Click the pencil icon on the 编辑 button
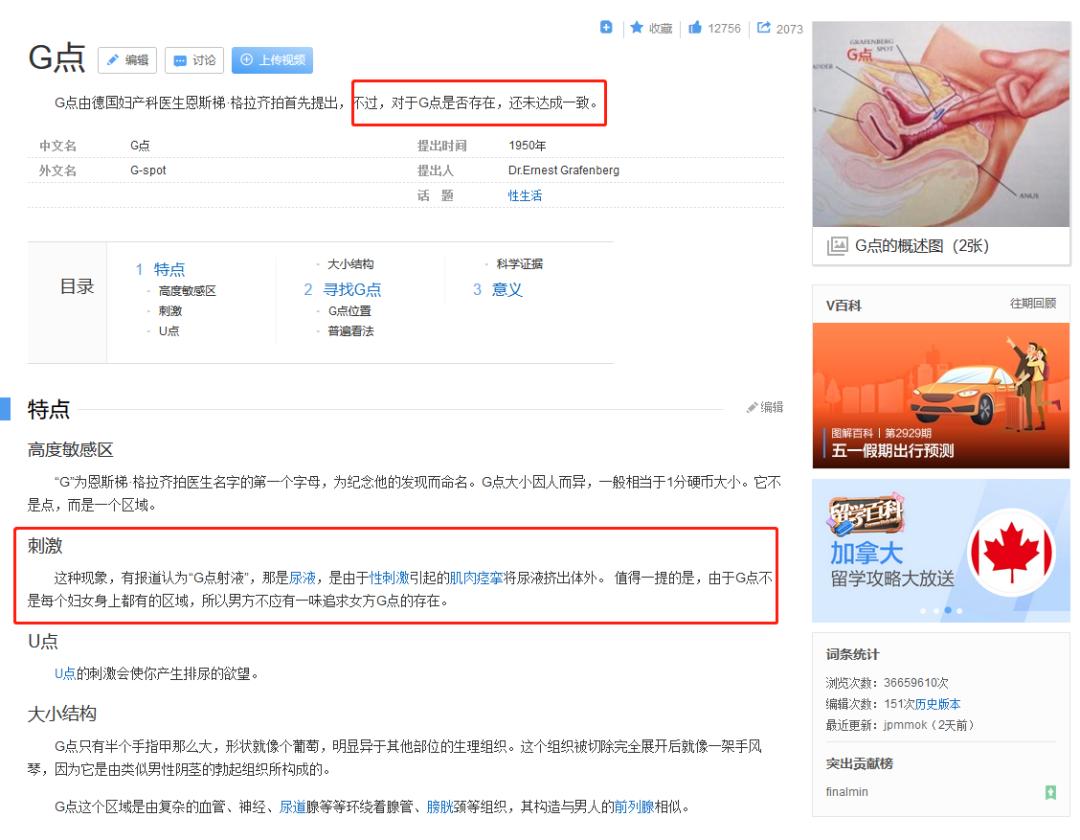 pos(113,60)
